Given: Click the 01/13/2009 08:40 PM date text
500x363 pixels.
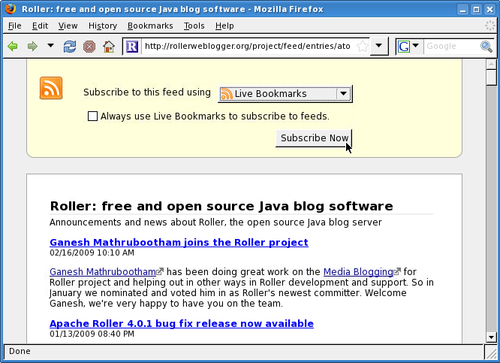Looking at the screenshot, I should (x=92, y=334).
